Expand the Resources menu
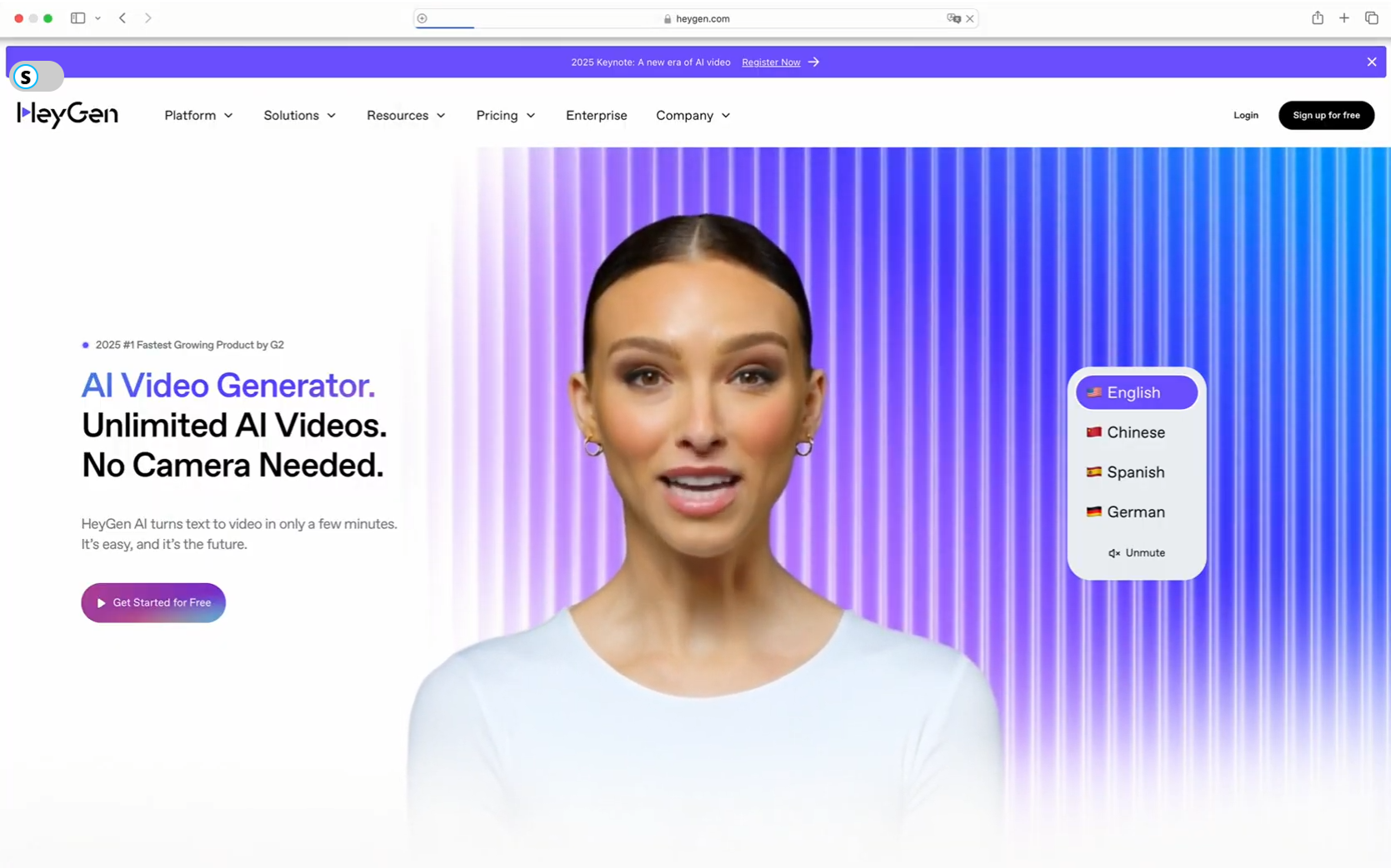 pyautogui.click(x=406, y=115)
